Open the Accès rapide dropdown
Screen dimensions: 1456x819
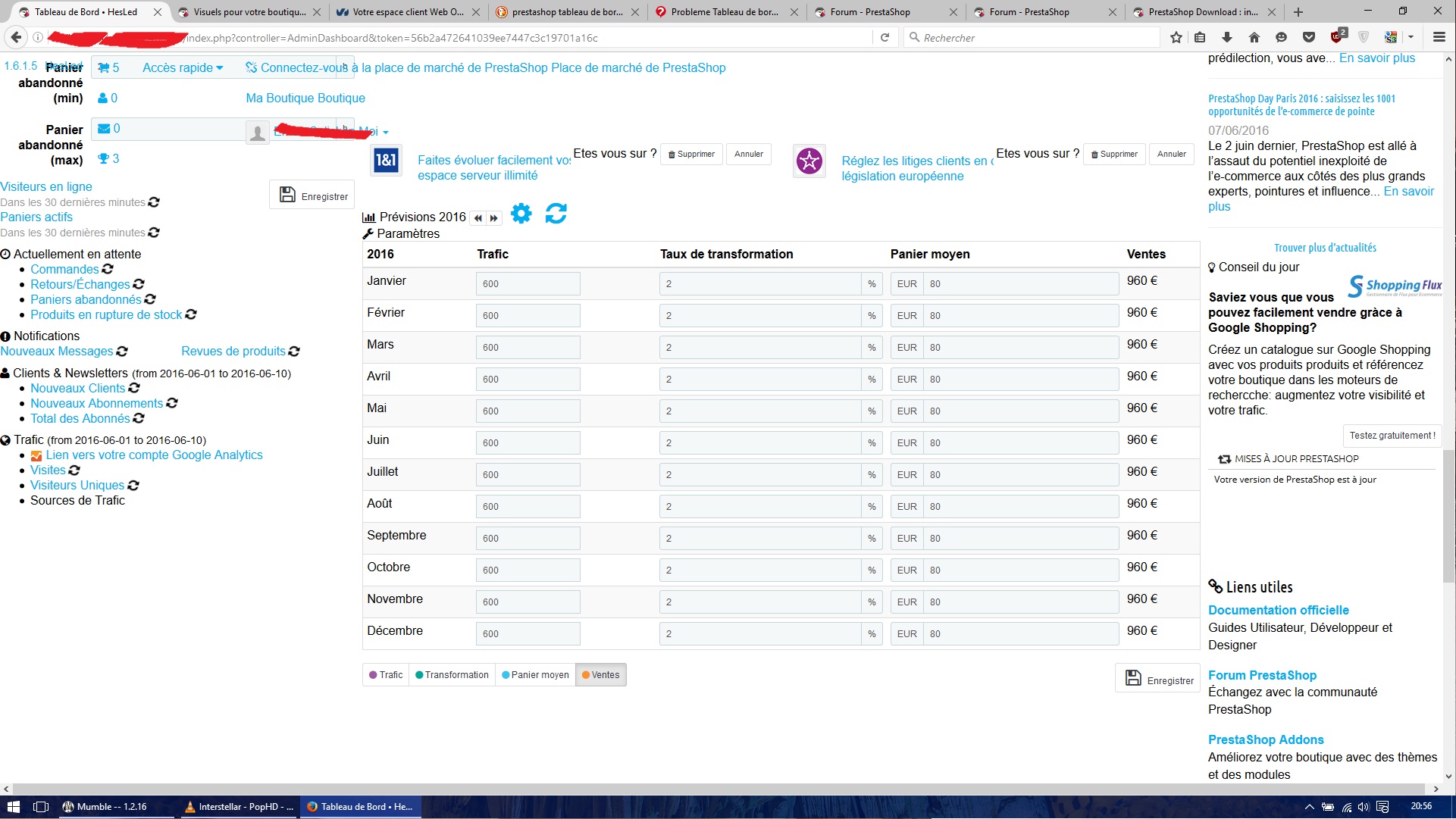click(183, 67)
